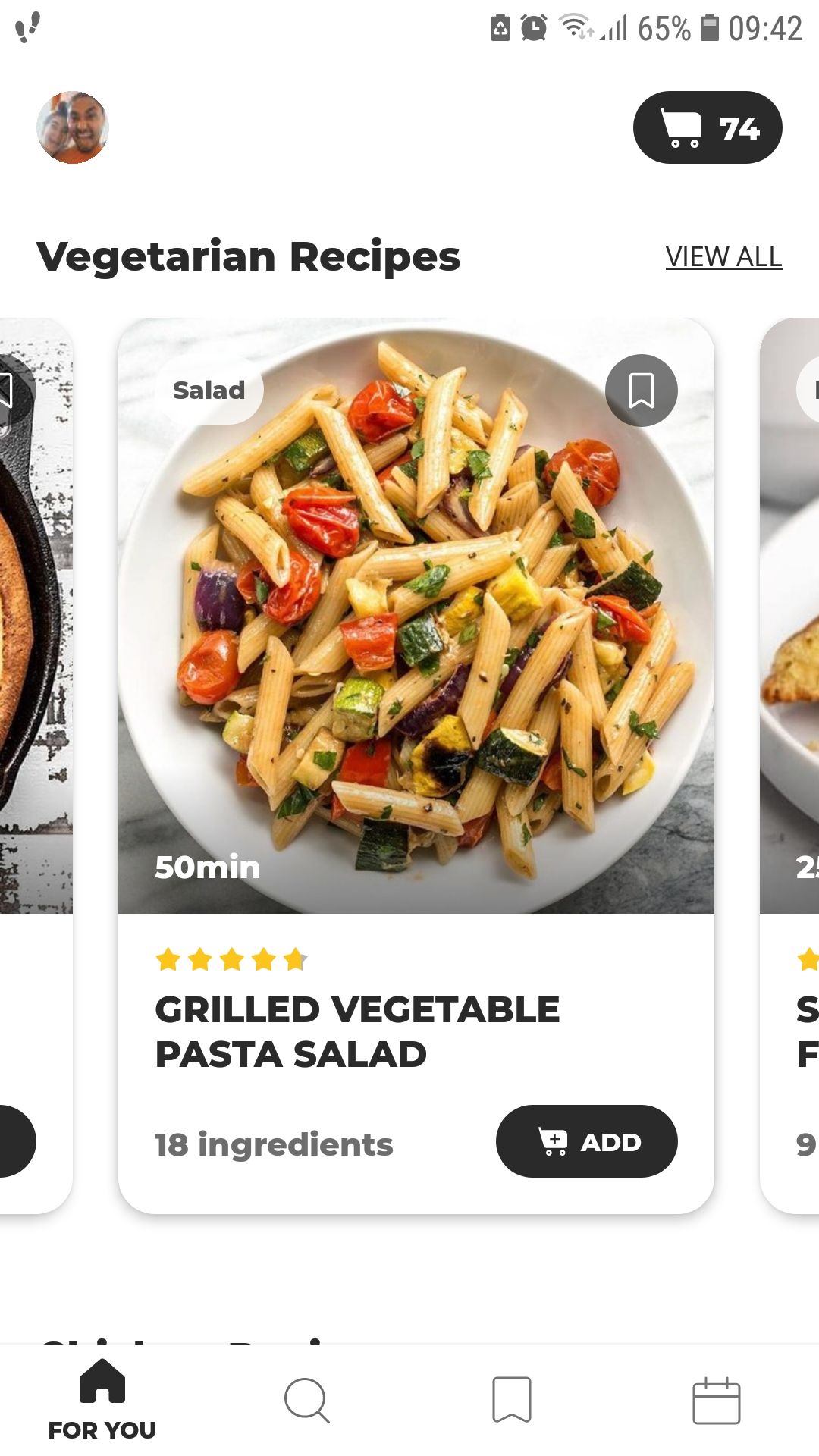This screenshot has width=819, height=1456.
Task: Tap the user profile avatar
Action: point(73,127)
